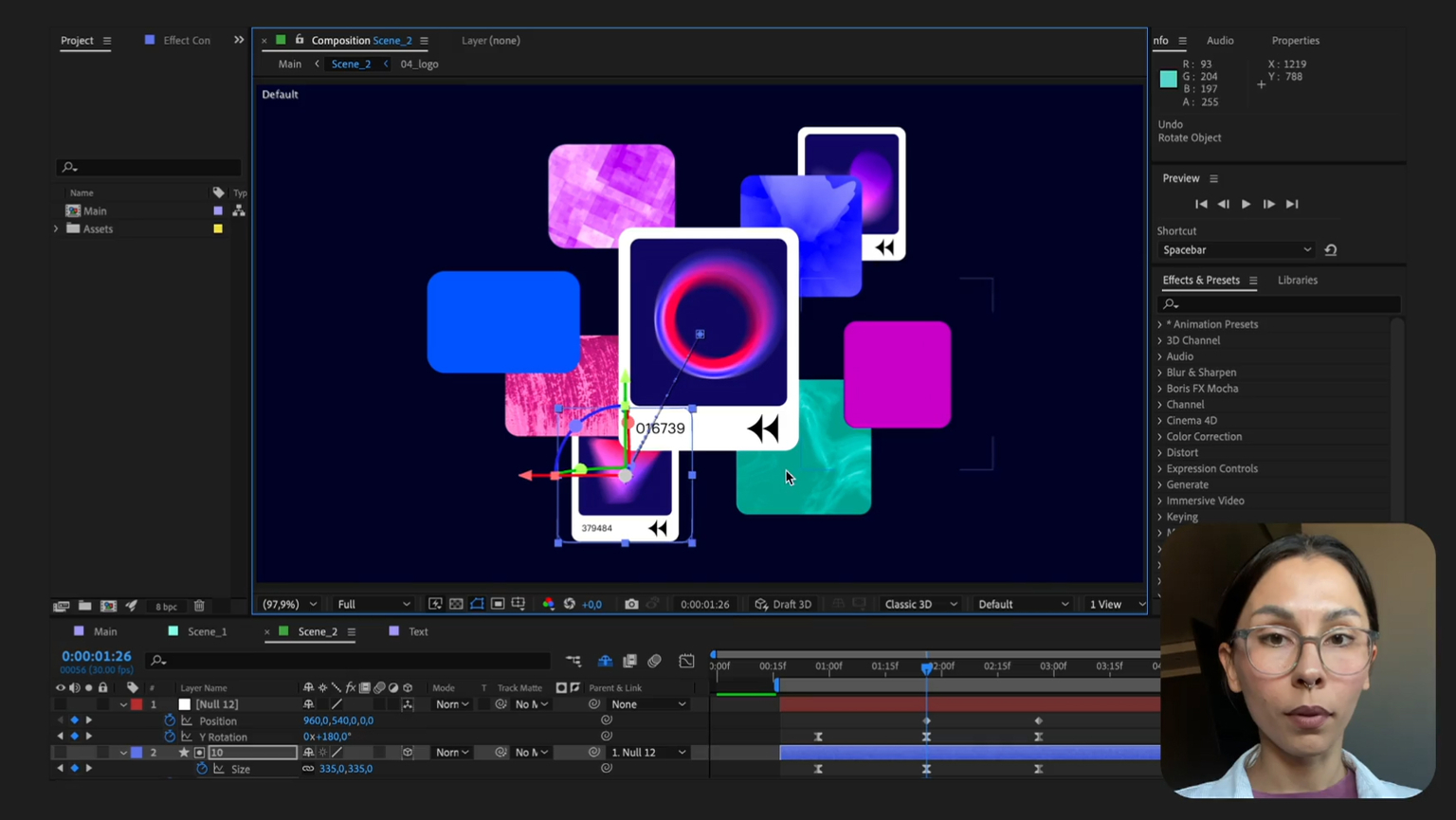Screen dimensions: 1456x820
Task: Click the Graph Editor icon in timeline
Action: [x=686, y=661]
